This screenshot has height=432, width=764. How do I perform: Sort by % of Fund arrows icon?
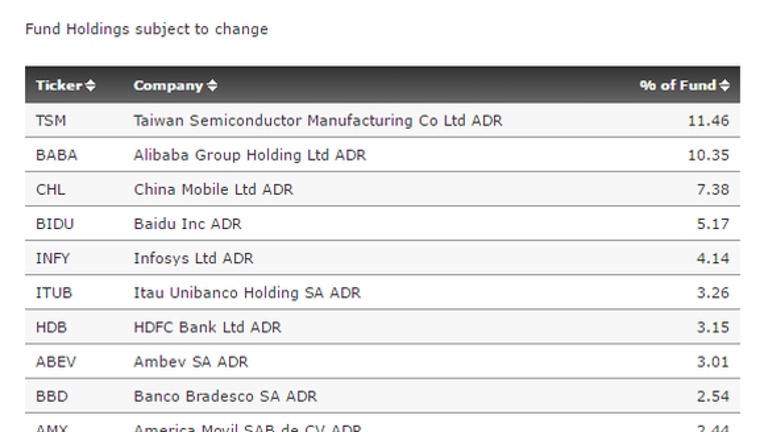point(725,86)
